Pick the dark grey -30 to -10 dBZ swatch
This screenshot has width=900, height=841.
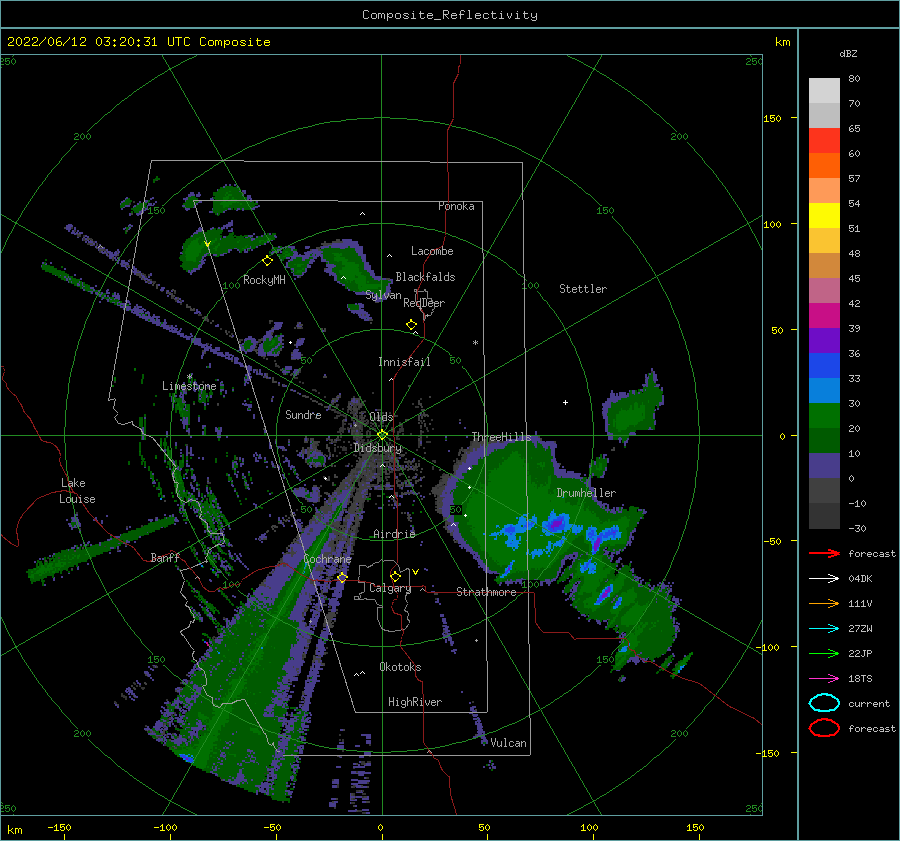point(824,516)
